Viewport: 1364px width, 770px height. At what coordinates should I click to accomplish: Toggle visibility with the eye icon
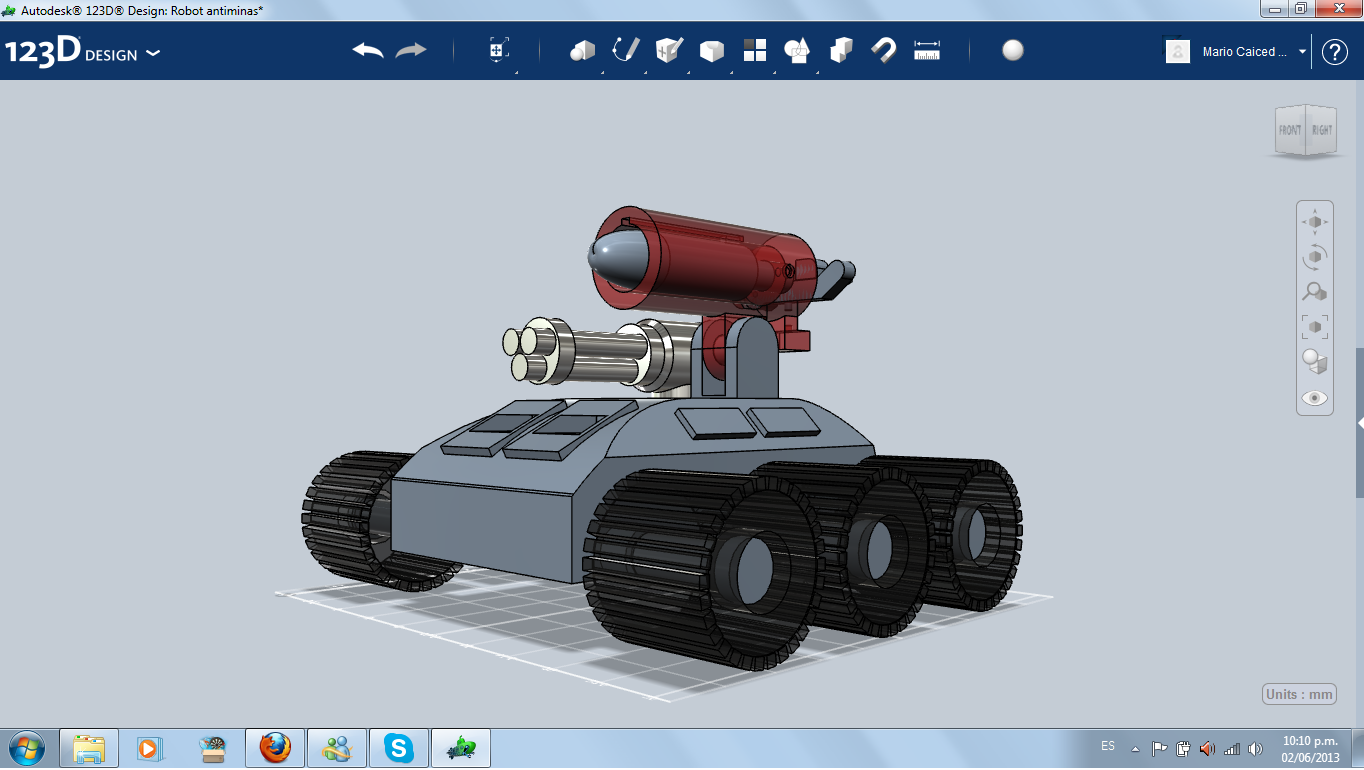click(x=1315, y=398)
